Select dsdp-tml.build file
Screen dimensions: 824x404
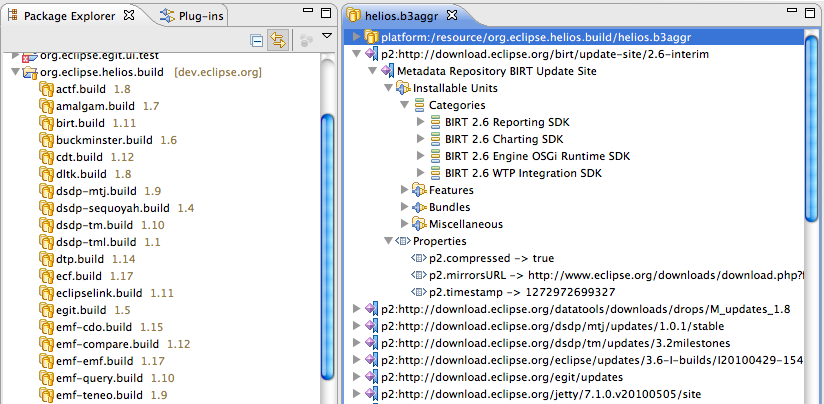(x=96, y=242)
